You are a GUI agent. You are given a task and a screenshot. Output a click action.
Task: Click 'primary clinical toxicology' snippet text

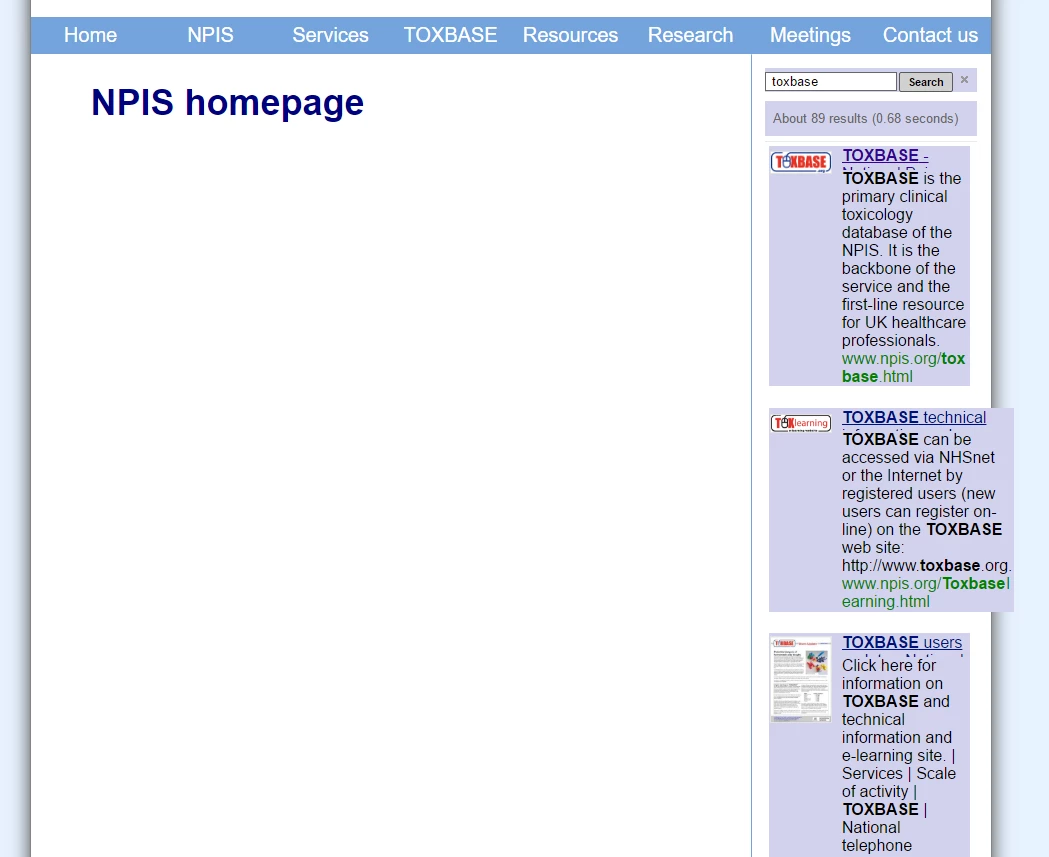pos(894,205)
